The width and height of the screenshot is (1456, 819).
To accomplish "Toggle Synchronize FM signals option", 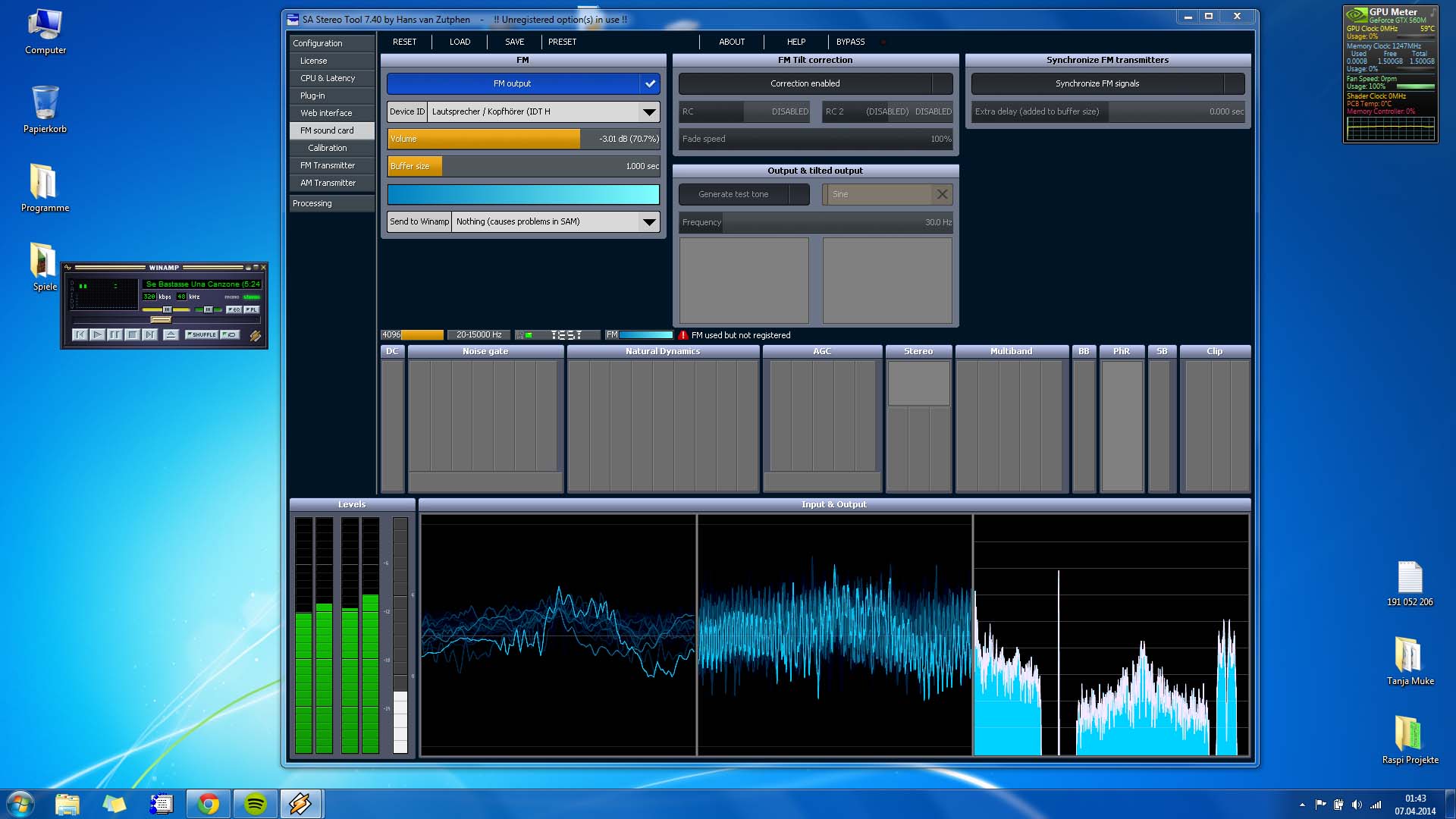I will (1108, 83).
